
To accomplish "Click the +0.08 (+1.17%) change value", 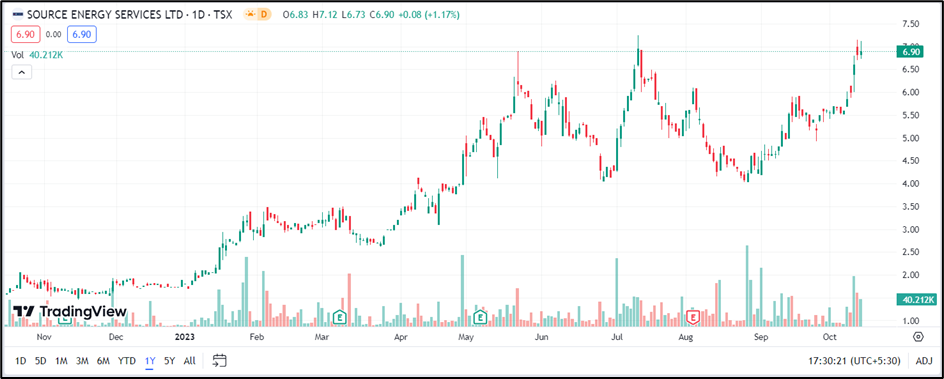I will (430, 15).
